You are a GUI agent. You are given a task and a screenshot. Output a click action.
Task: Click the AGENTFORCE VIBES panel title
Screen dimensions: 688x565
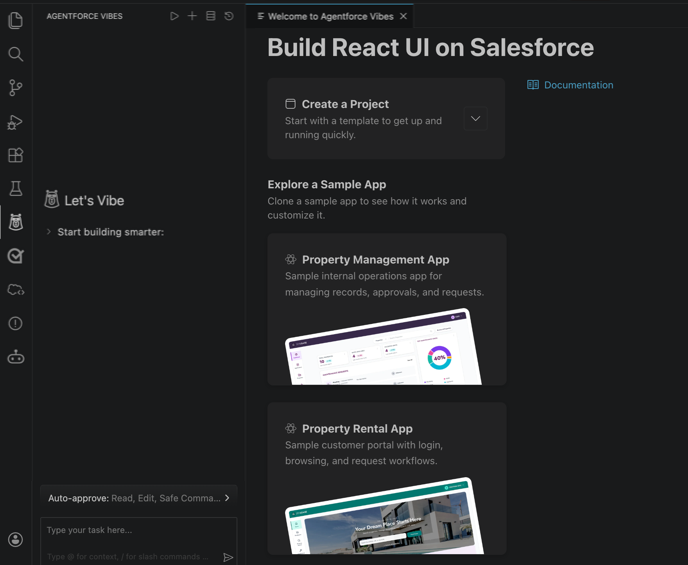pos(85,16)
